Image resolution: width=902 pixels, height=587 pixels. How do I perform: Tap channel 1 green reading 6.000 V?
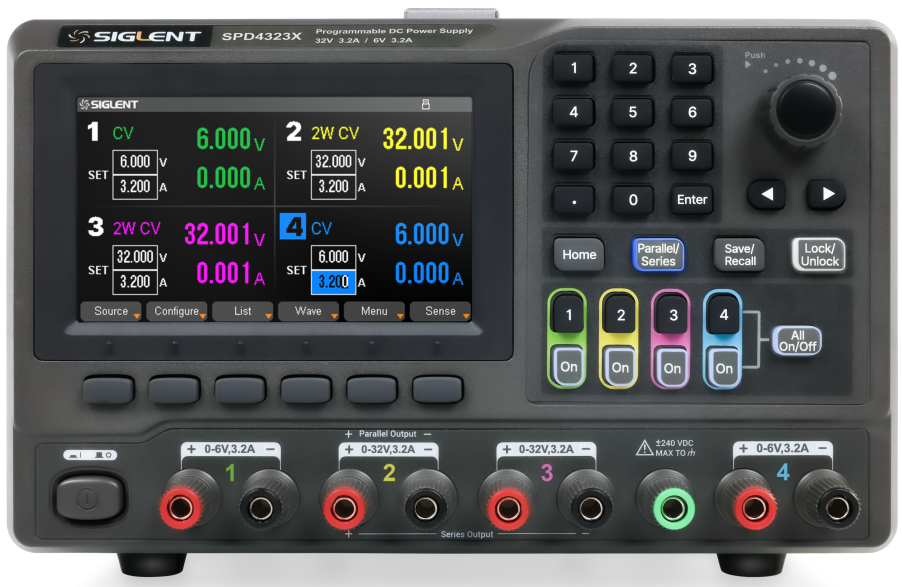click(231, 140)
